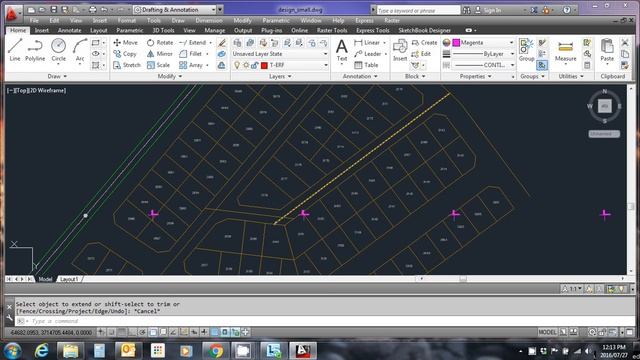Select the Text annotation tool
This screenshot has width=640, height=360.
pos(342,51)
